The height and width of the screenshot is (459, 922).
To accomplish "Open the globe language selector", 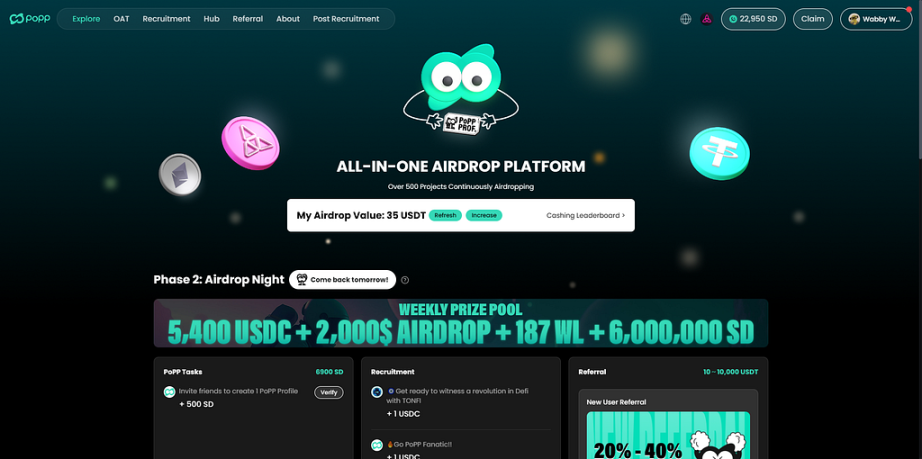I will [x=686, y=19].
